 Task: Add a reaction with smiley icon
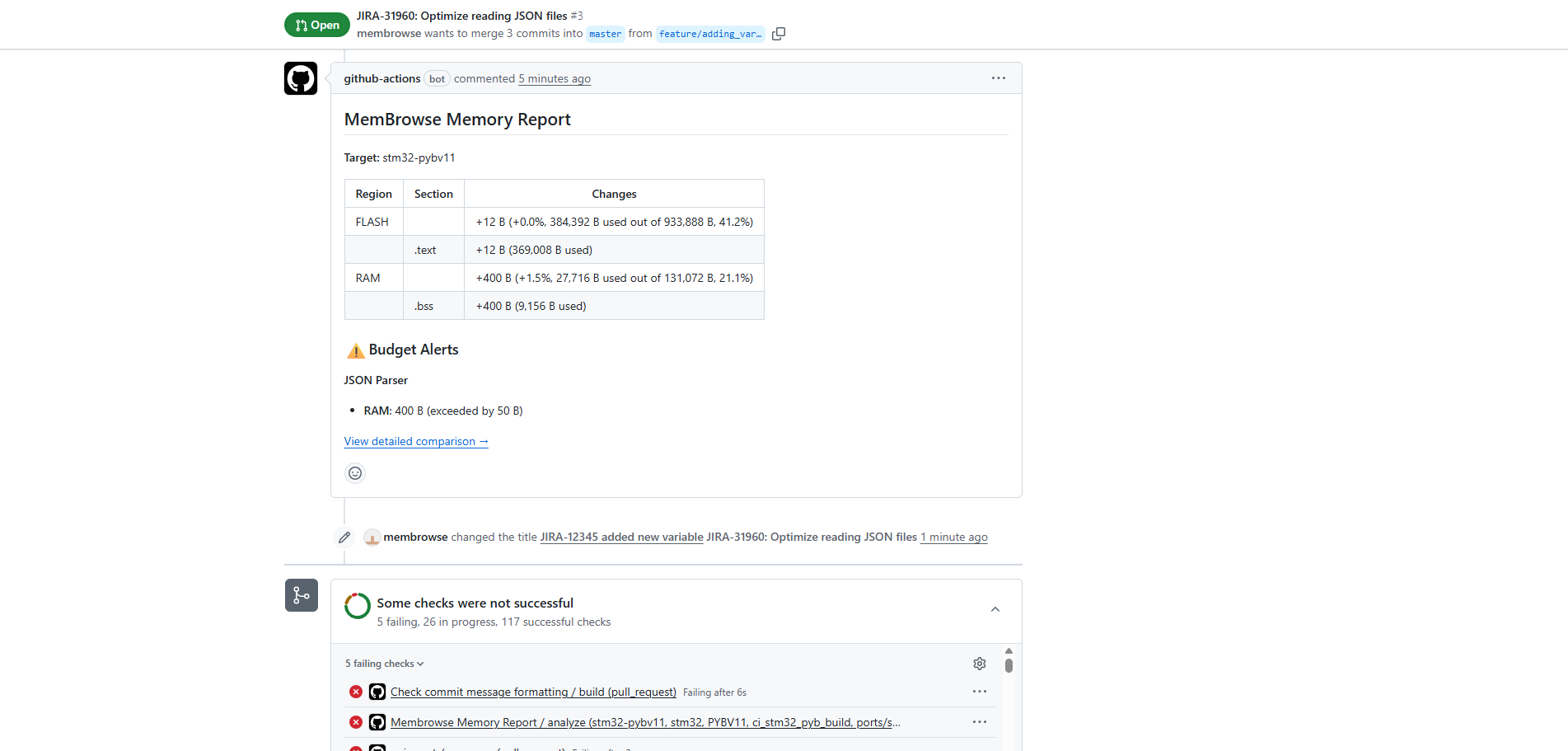[355, 473]
